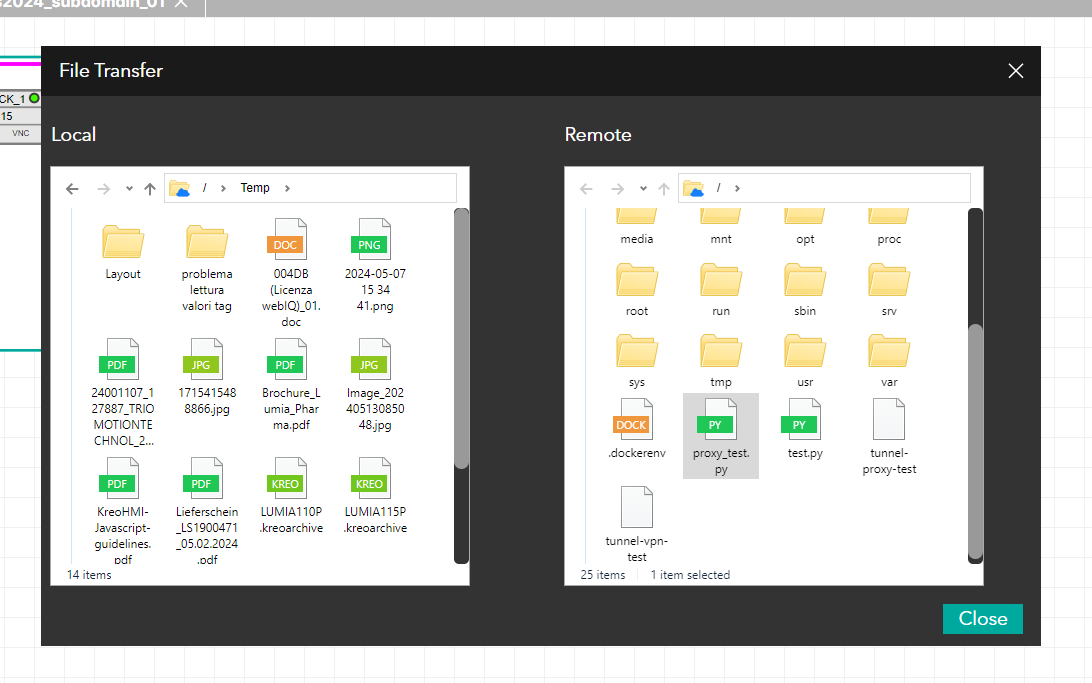This screenshot has height=683, width=1092.
Task: Go up one level in Local panel
Action: [150, 188]
